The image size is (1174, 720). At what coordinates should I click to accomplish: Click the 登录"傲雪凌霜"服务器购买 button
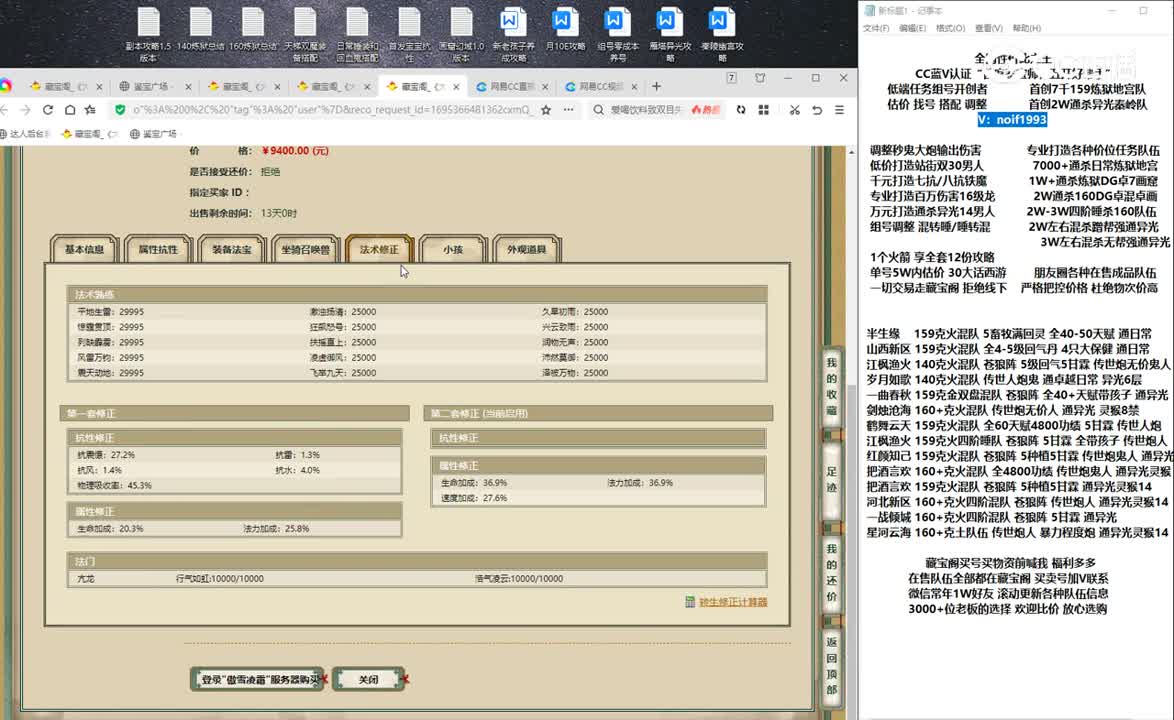[258, 680]
